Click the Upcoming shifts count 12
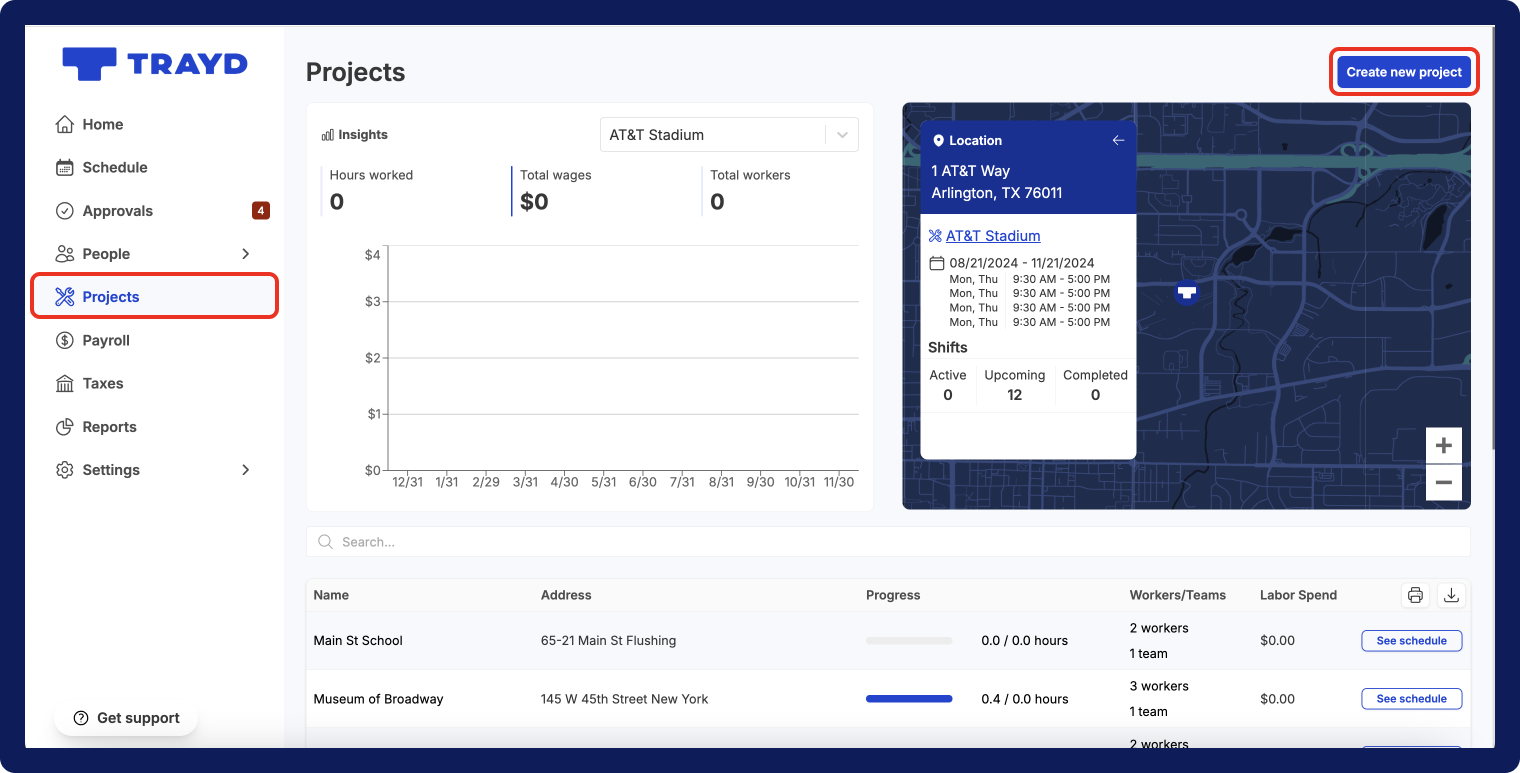 1014,395
